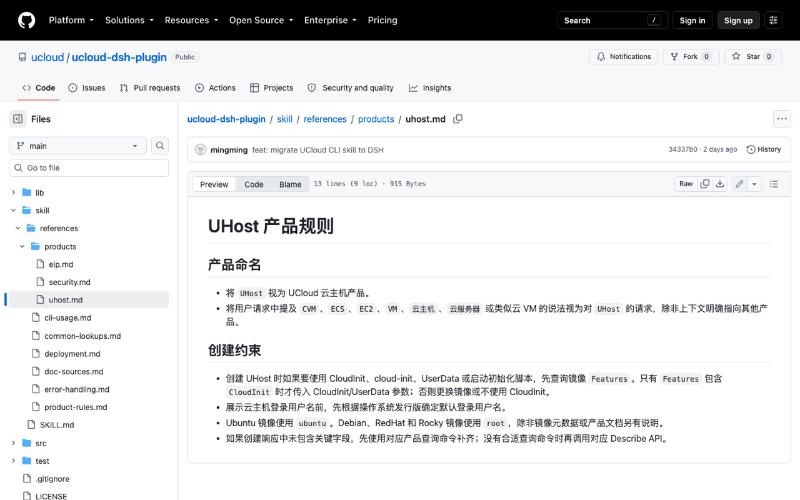The image size is (800, 500).
Task: Open the Enterprise menu
Action: click(330, 20)
